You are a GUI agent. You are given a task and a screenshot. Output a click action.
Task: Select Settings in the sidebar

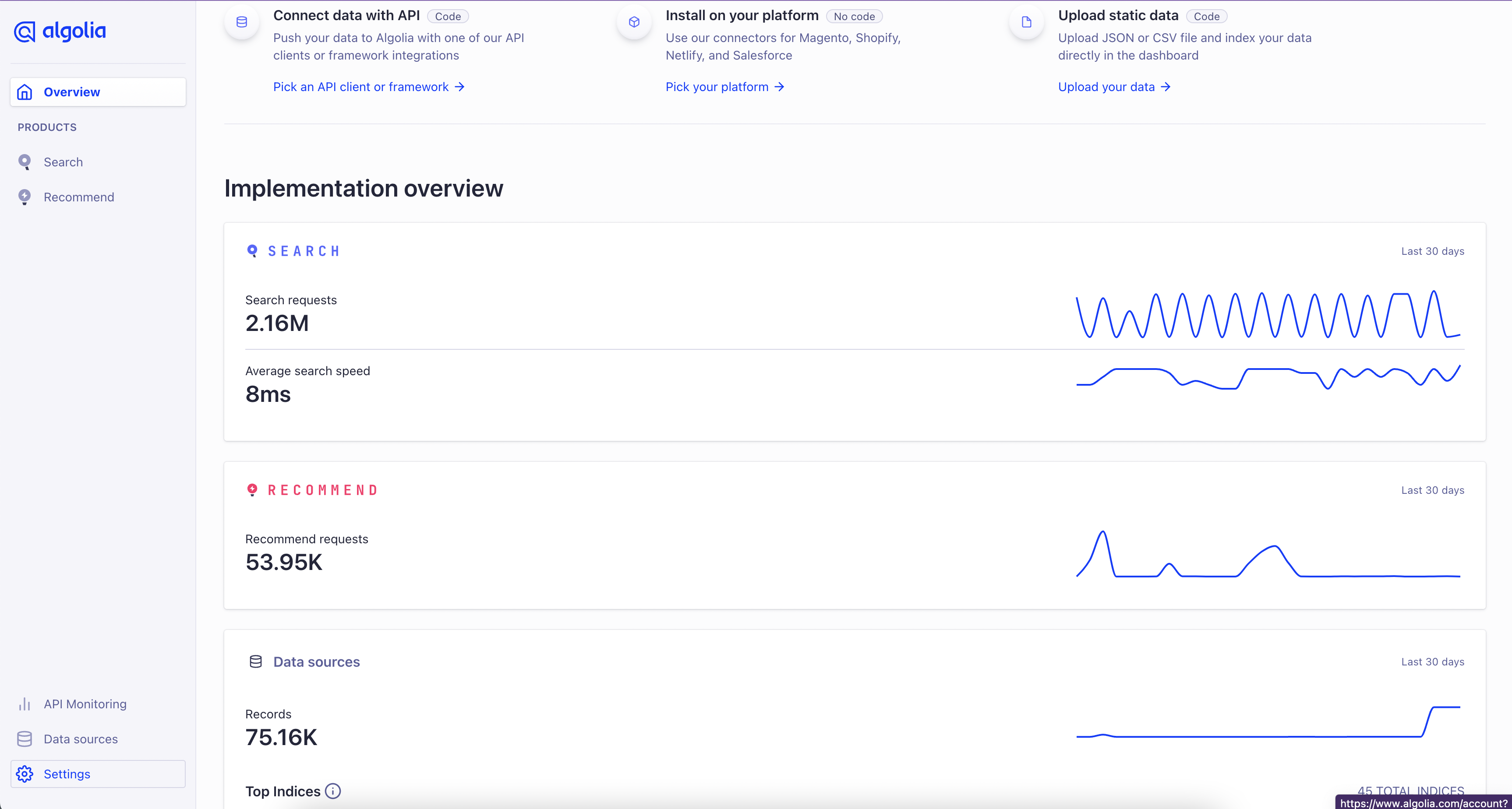click(x=67, y=773)
